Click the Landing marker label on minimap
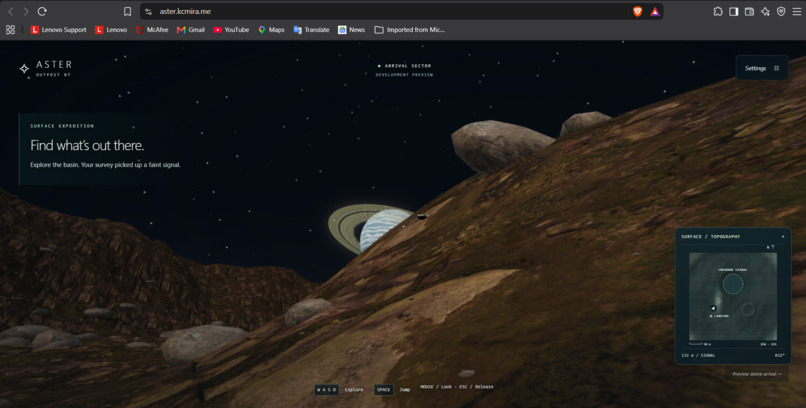Screen dimensions: 806x408 pos(719,316)
